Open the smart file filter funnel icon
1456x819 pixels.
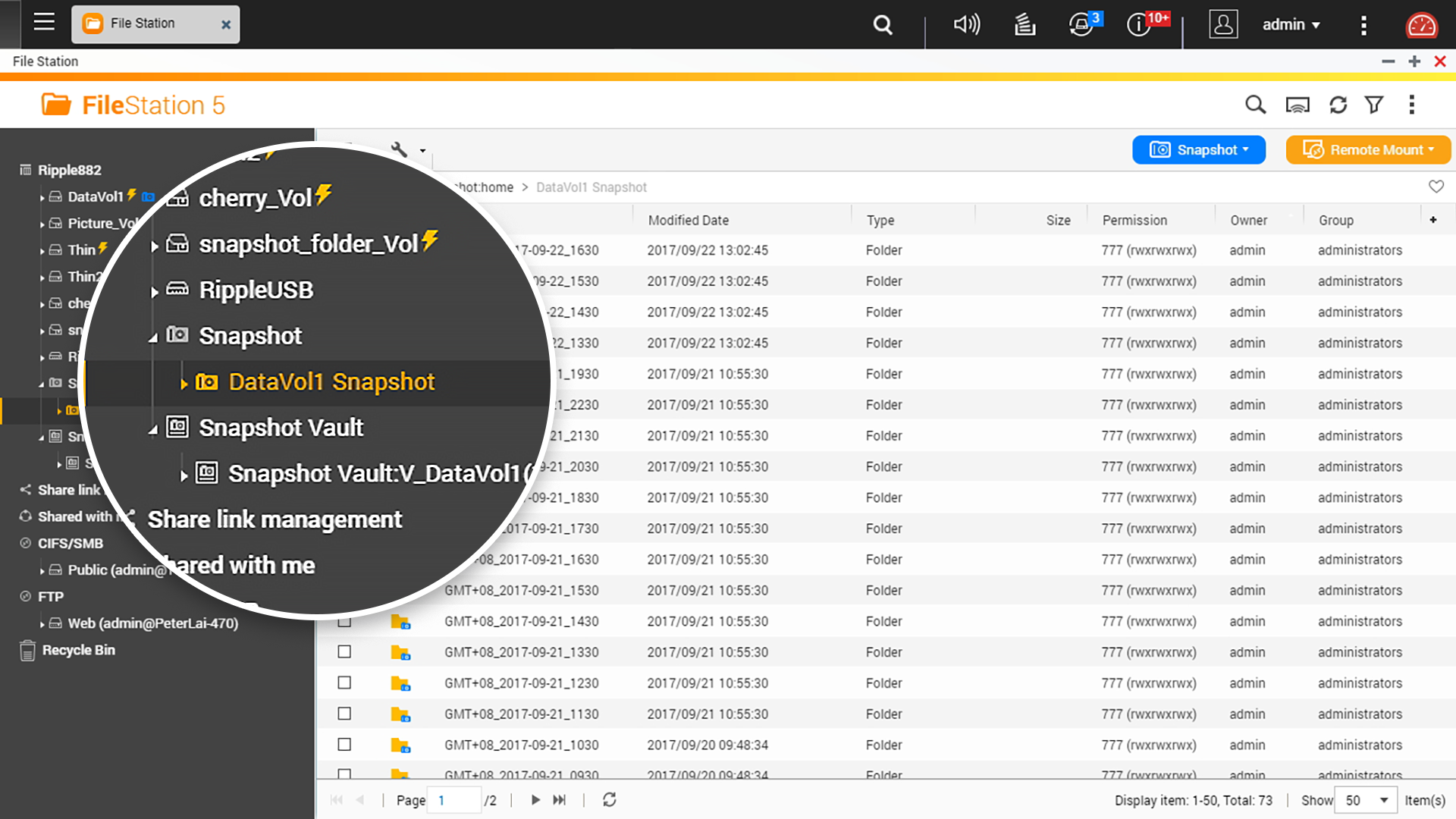[1374, 105]
